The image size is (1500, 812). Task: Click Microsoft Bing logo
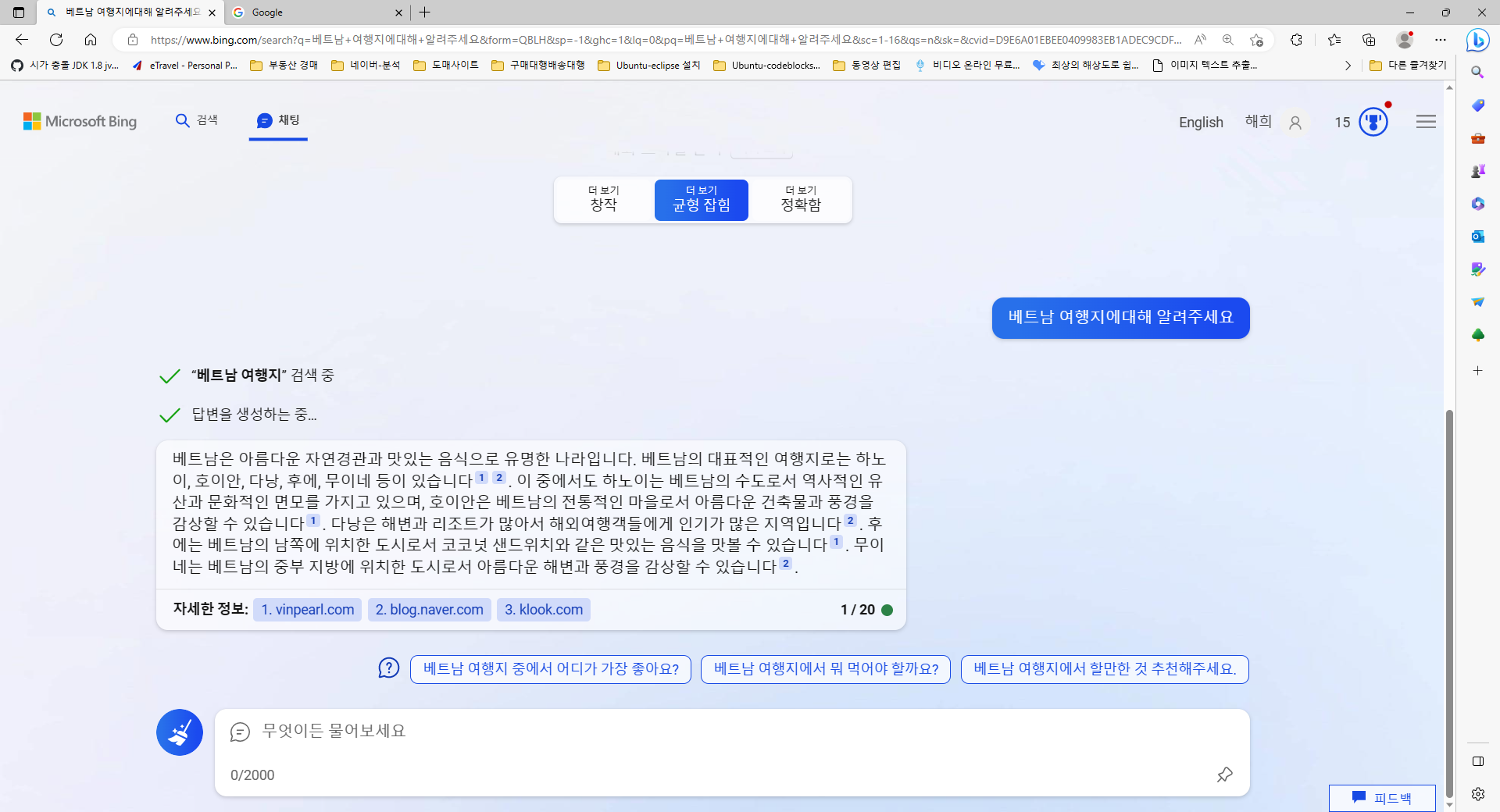(80, 121)
